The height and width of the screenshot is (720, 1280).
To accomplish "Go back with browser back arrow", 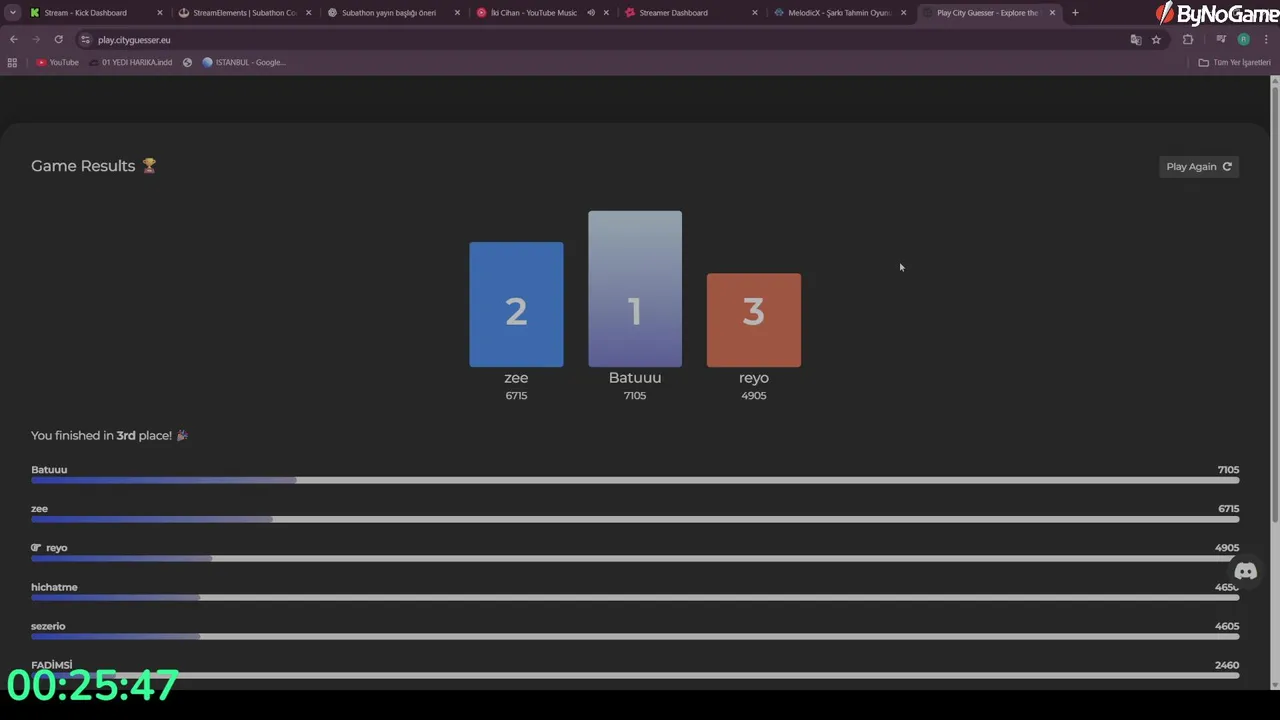I will (x=14, y=40).
